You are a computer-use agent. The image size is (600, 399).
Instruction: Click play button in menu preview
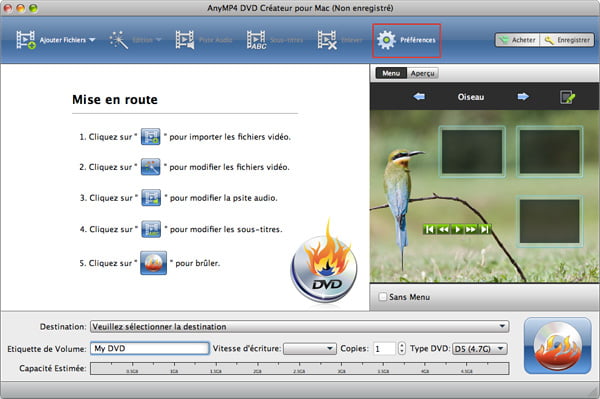457,229
